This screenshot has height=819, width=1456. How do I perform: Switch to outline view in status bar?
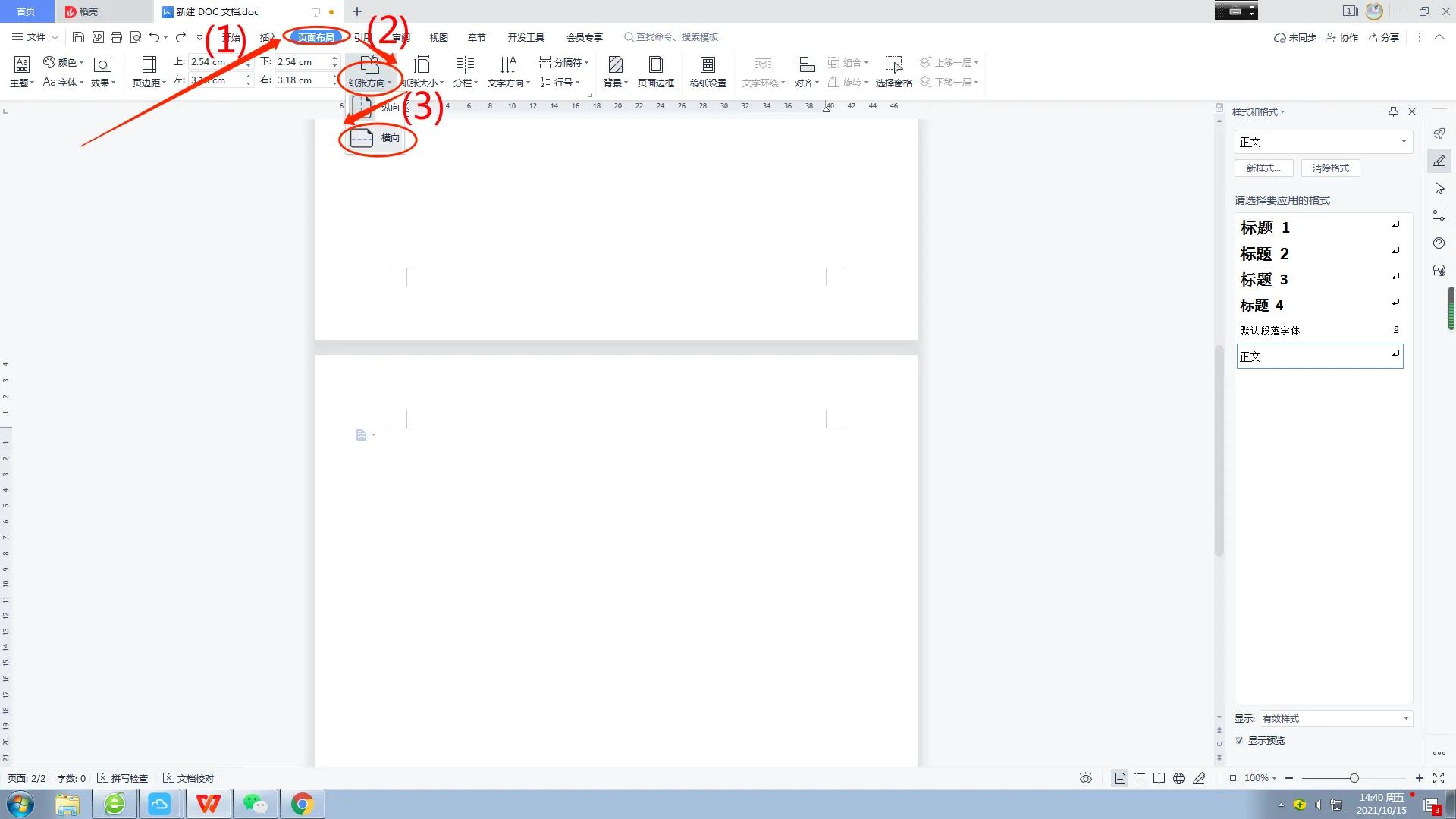(x=1140, y=778)
